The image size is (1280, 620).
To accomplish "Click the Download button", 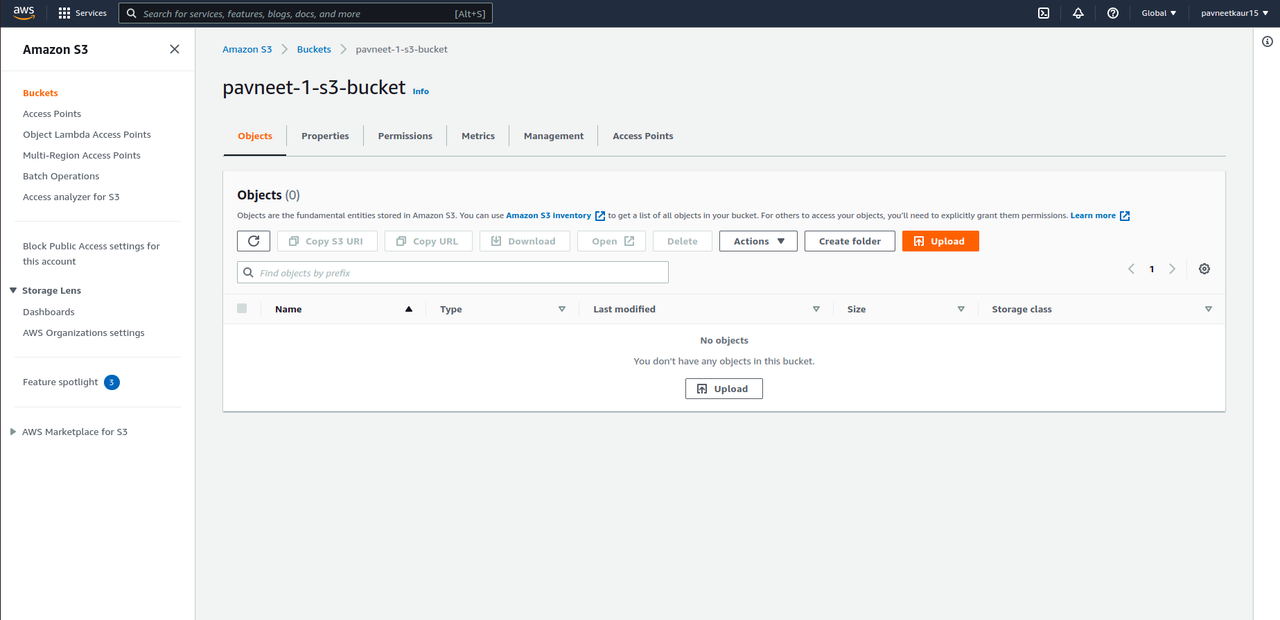I will coord(525,241).
